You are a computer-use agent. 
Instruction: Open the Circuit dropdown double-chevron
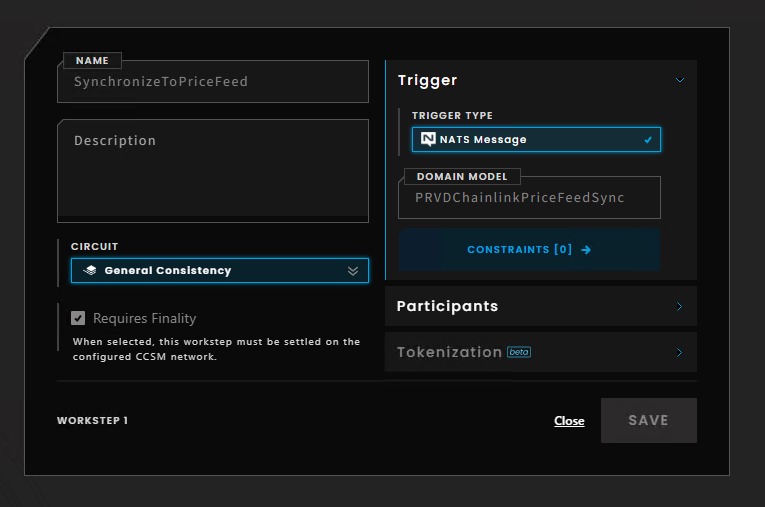point(353,271)
